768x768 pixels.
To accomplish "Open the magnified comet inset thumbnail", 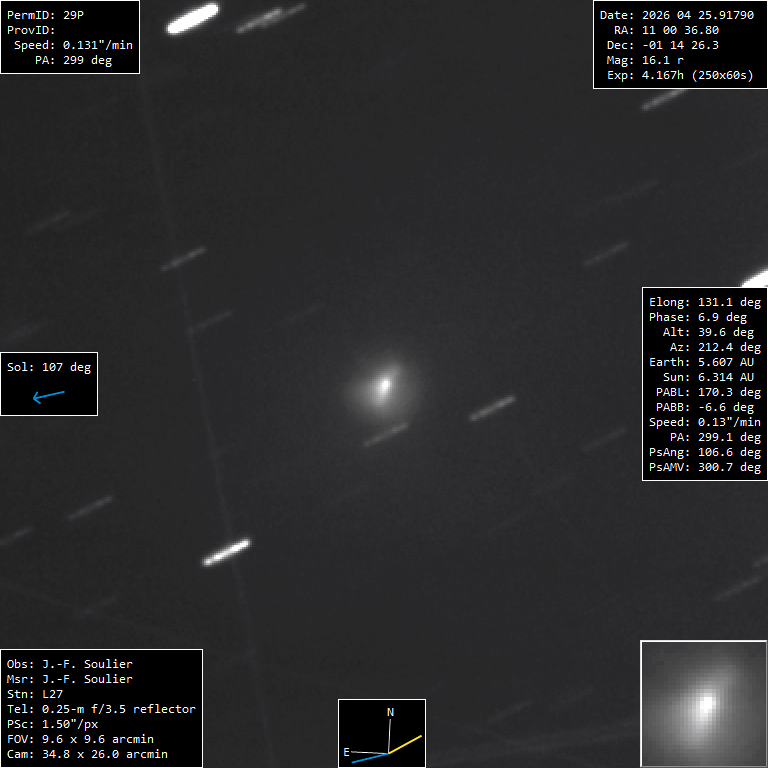I will [703, 703].
